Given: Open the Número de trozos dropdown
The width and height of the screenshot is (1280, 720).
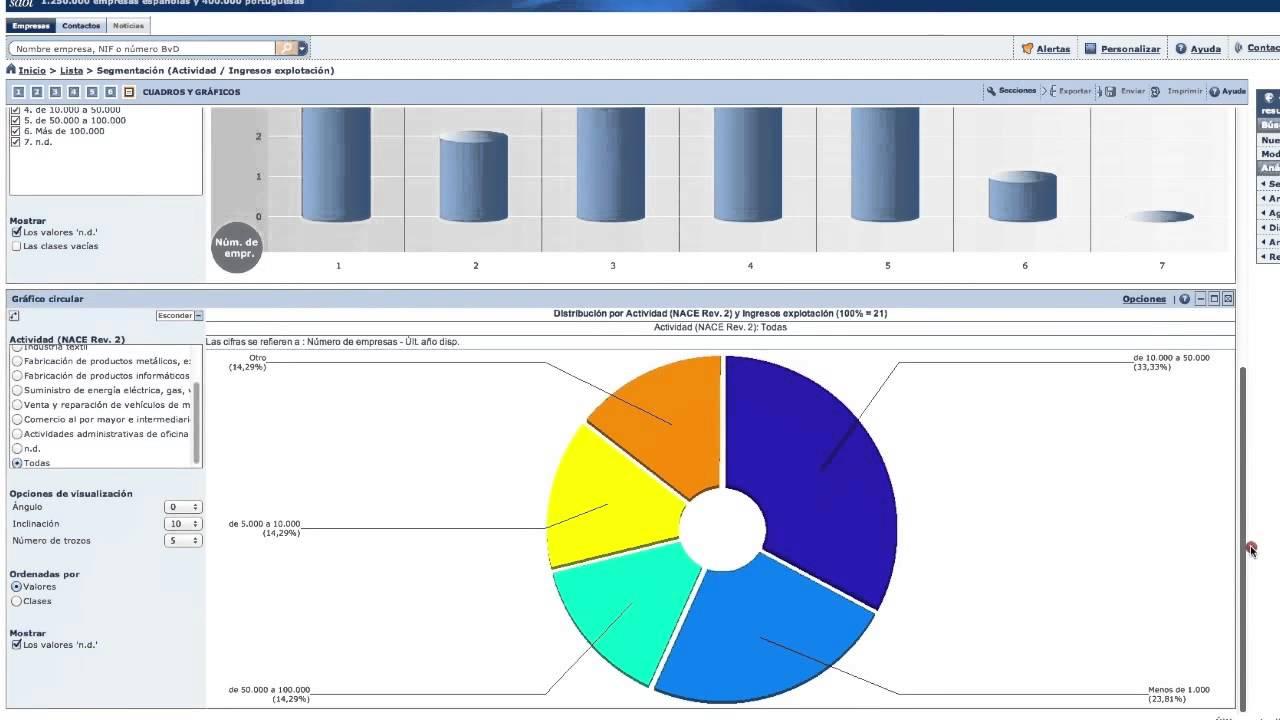Looking at the screenshot, I should tap(183, 541).
